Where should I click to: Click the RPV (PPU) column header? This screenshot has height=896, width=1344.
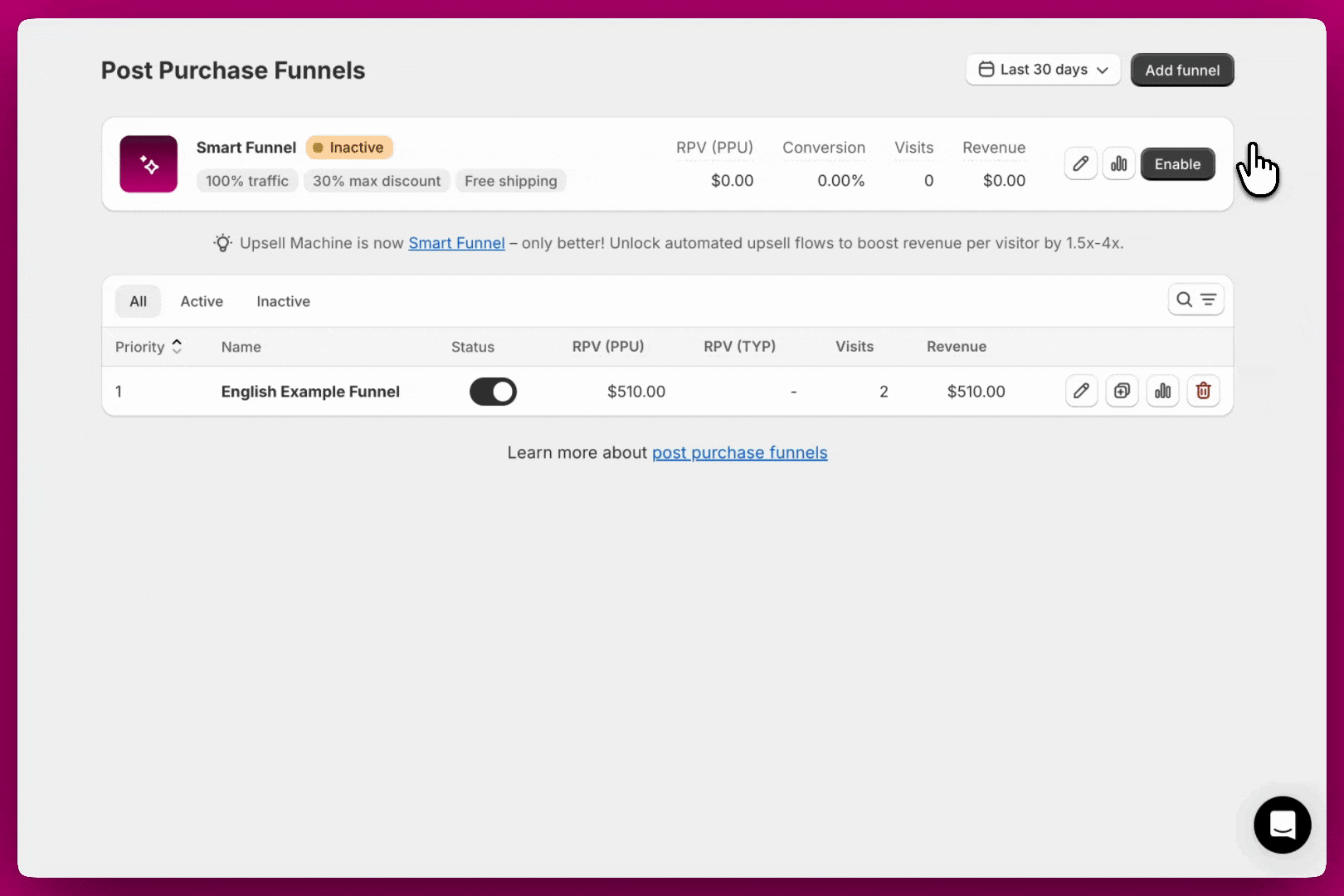click(x=608, y=346)
